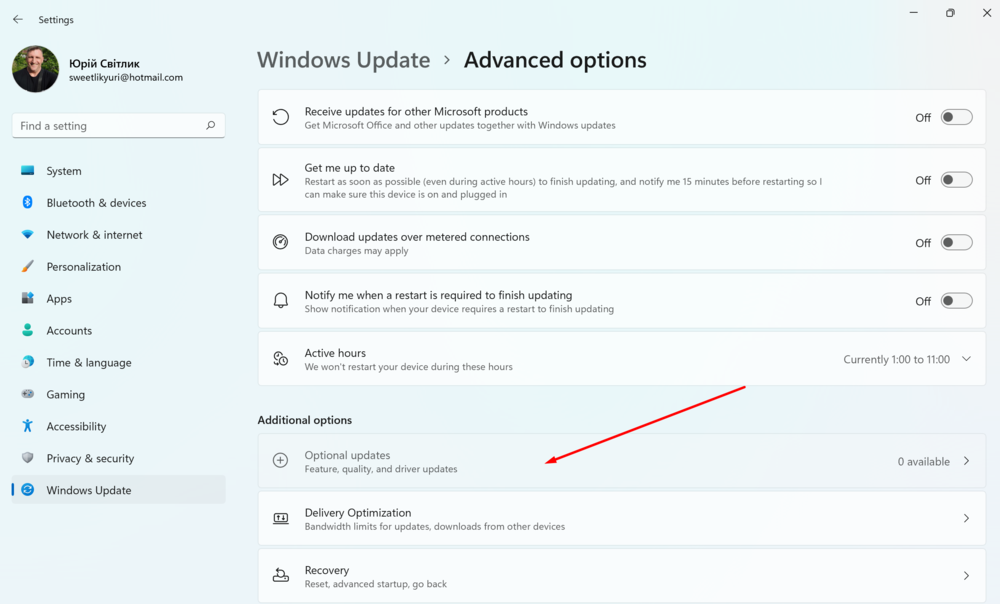Open the Accounts settings category
The image size is (1000, 604).
point(69,331)
